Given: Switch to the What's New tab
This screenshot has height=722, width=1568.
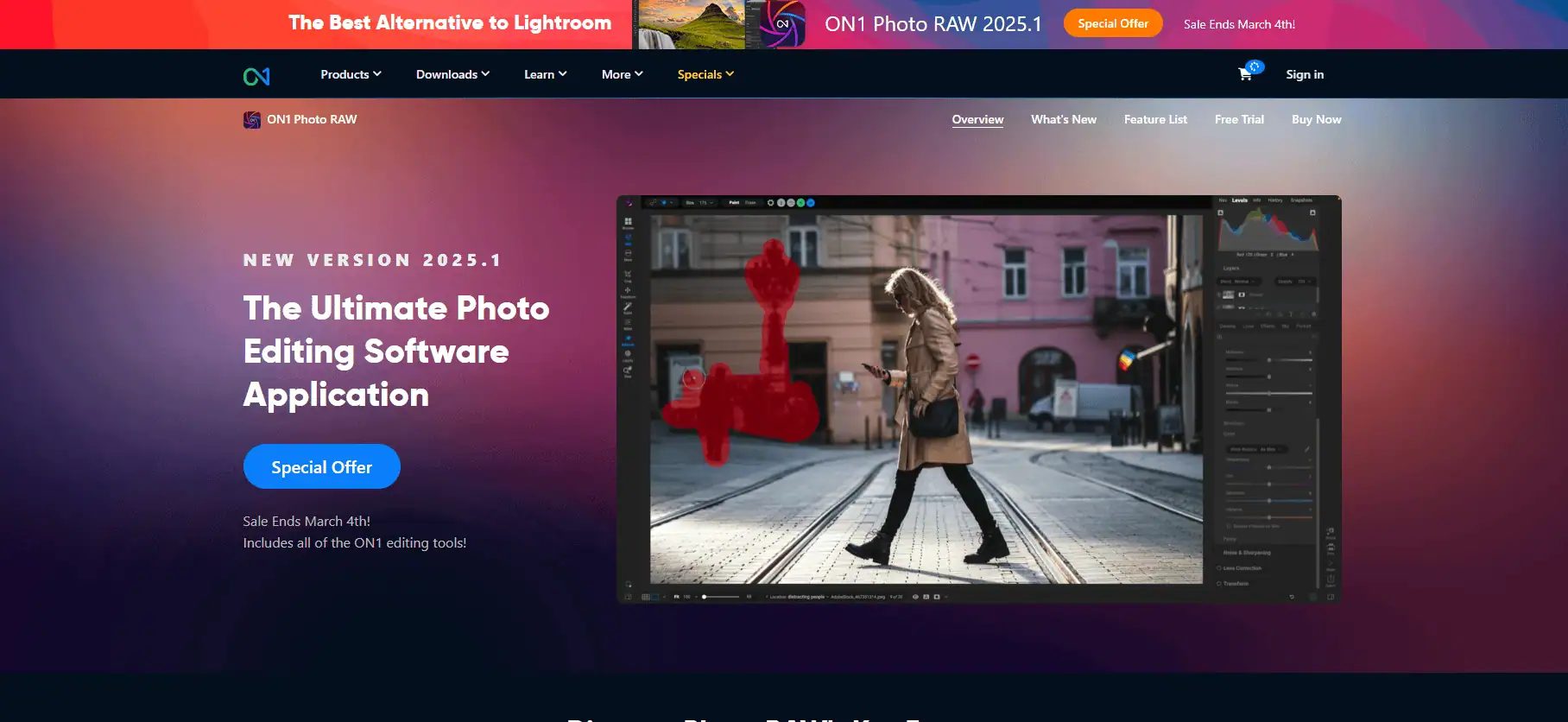Looking at the screenshot, I should 1063,119.
